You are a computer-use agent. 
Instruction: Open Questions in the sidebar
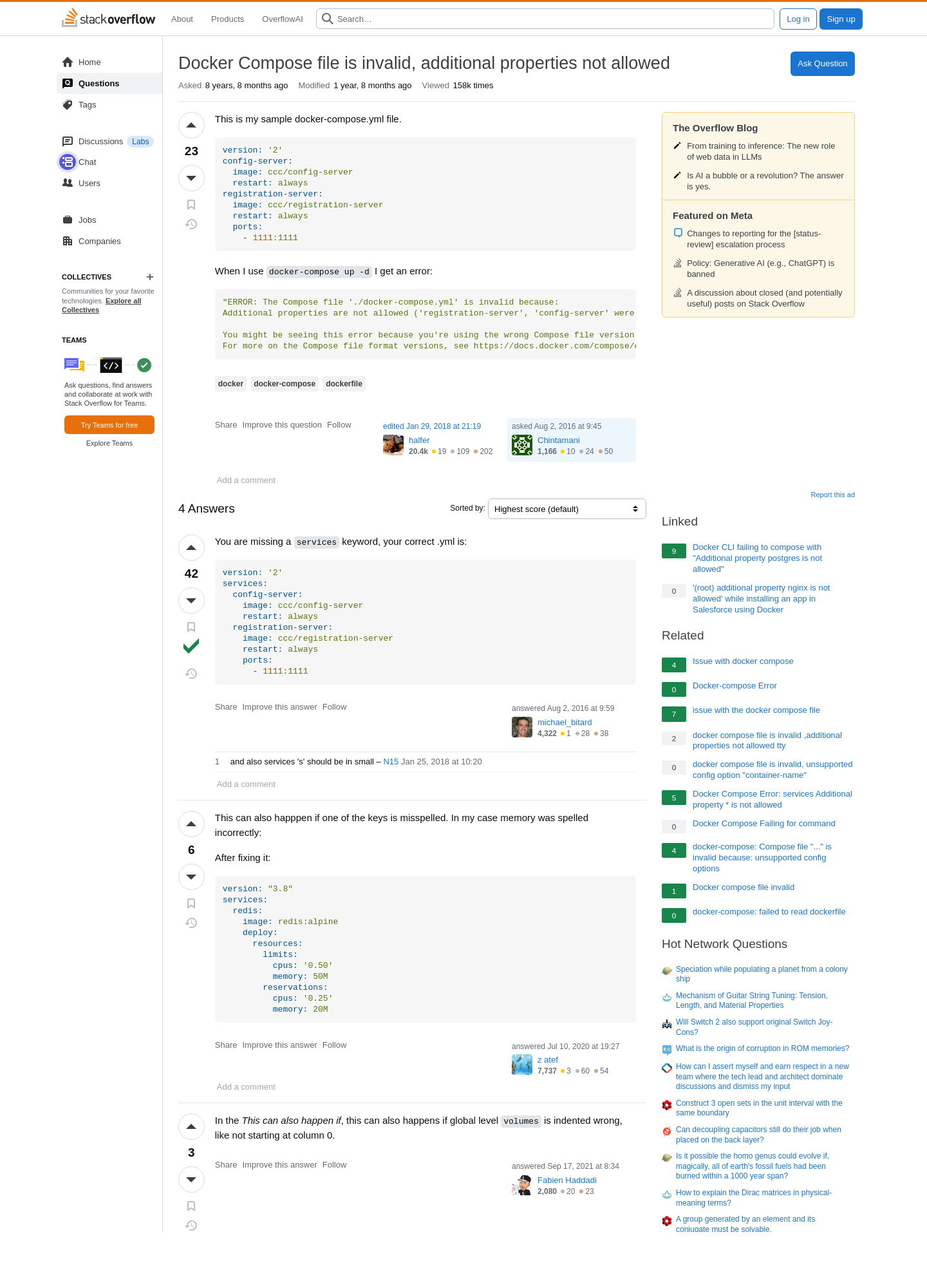pyautogui.click(x=109, y=84)
